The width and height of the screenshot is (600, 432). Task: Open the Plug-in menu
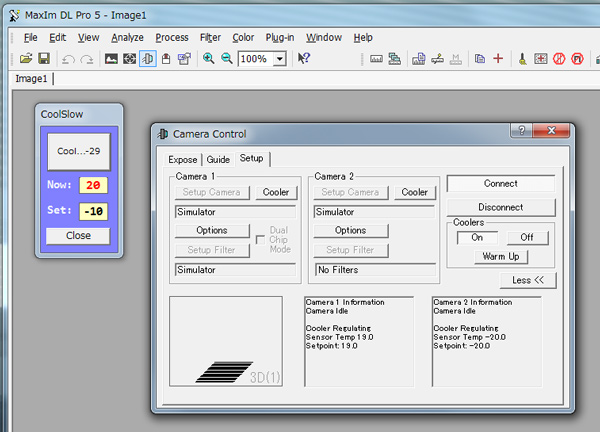(280, 37)
